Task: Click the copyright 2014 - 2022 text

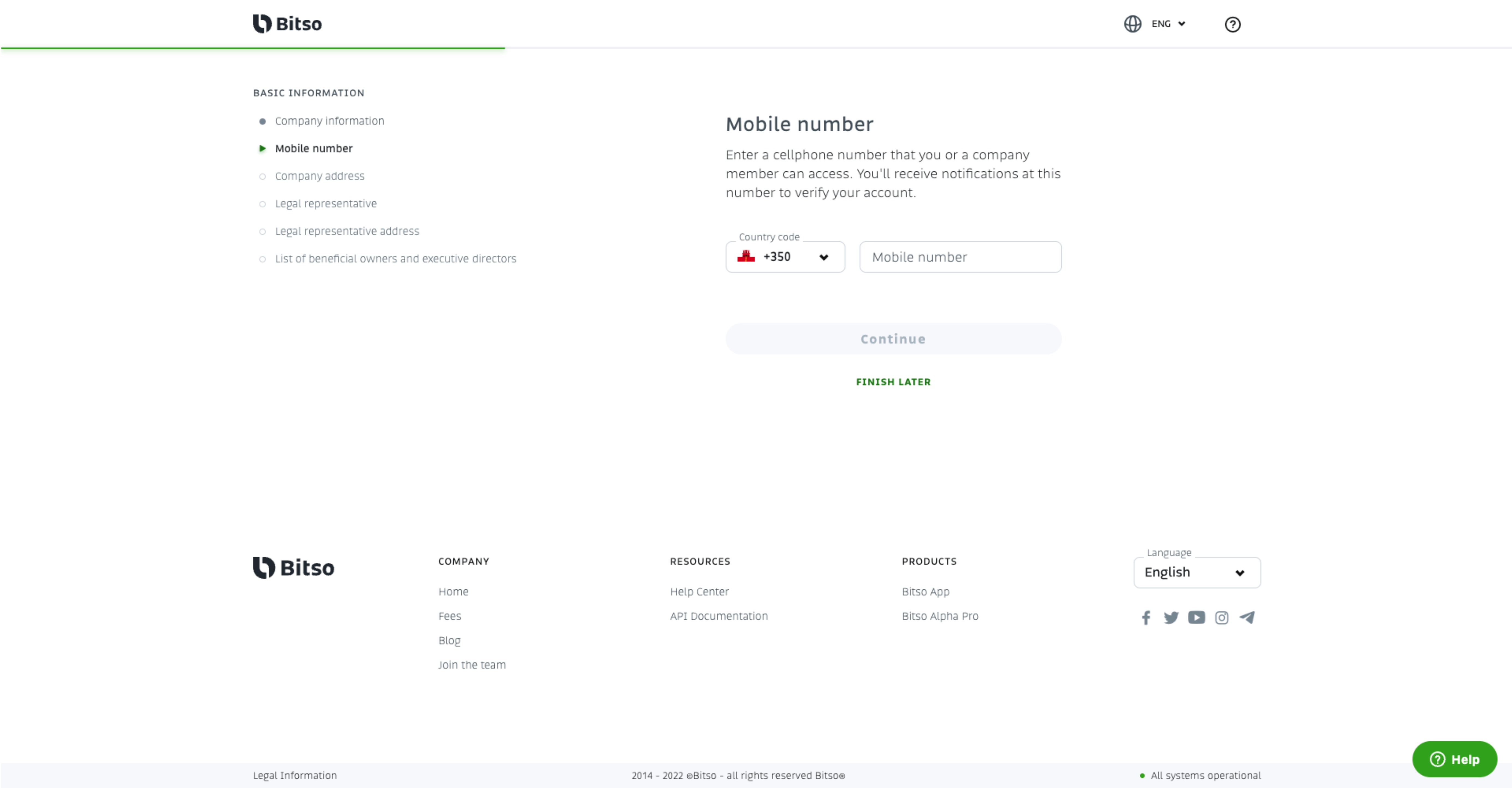Action: click(x=738, y=776)
